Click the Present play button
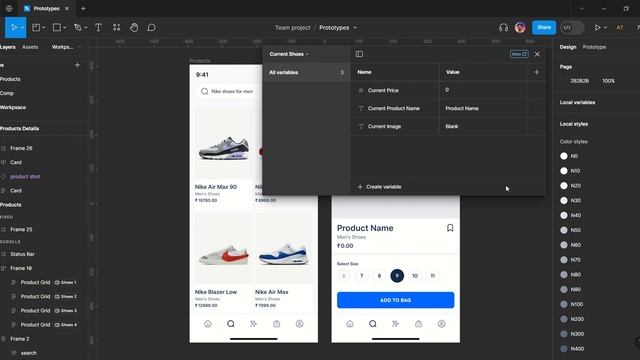This screenshot has height=360, width=640. 597,27
